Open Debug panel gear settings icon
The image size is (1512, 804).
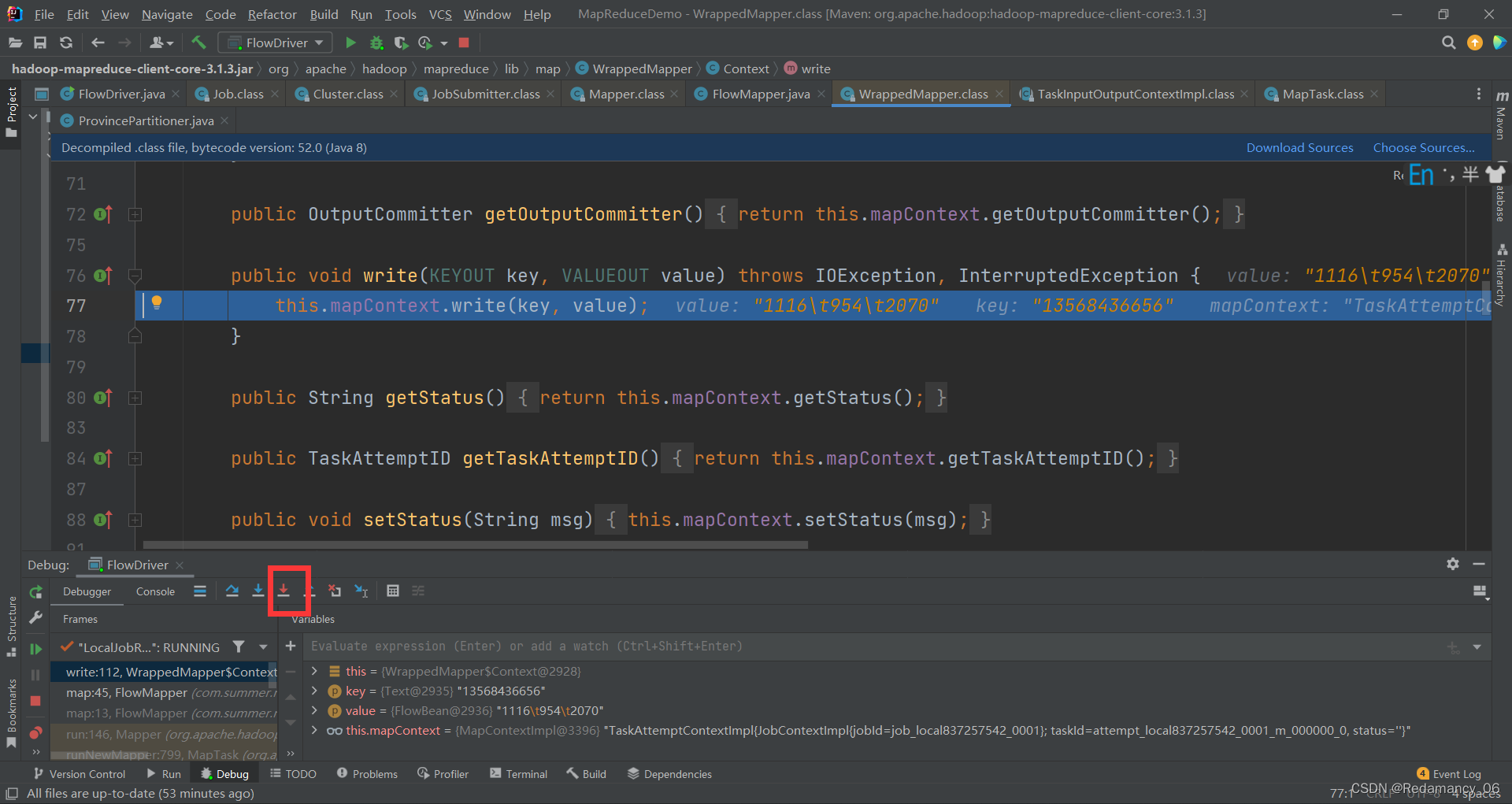click(x=1453, y=564)
